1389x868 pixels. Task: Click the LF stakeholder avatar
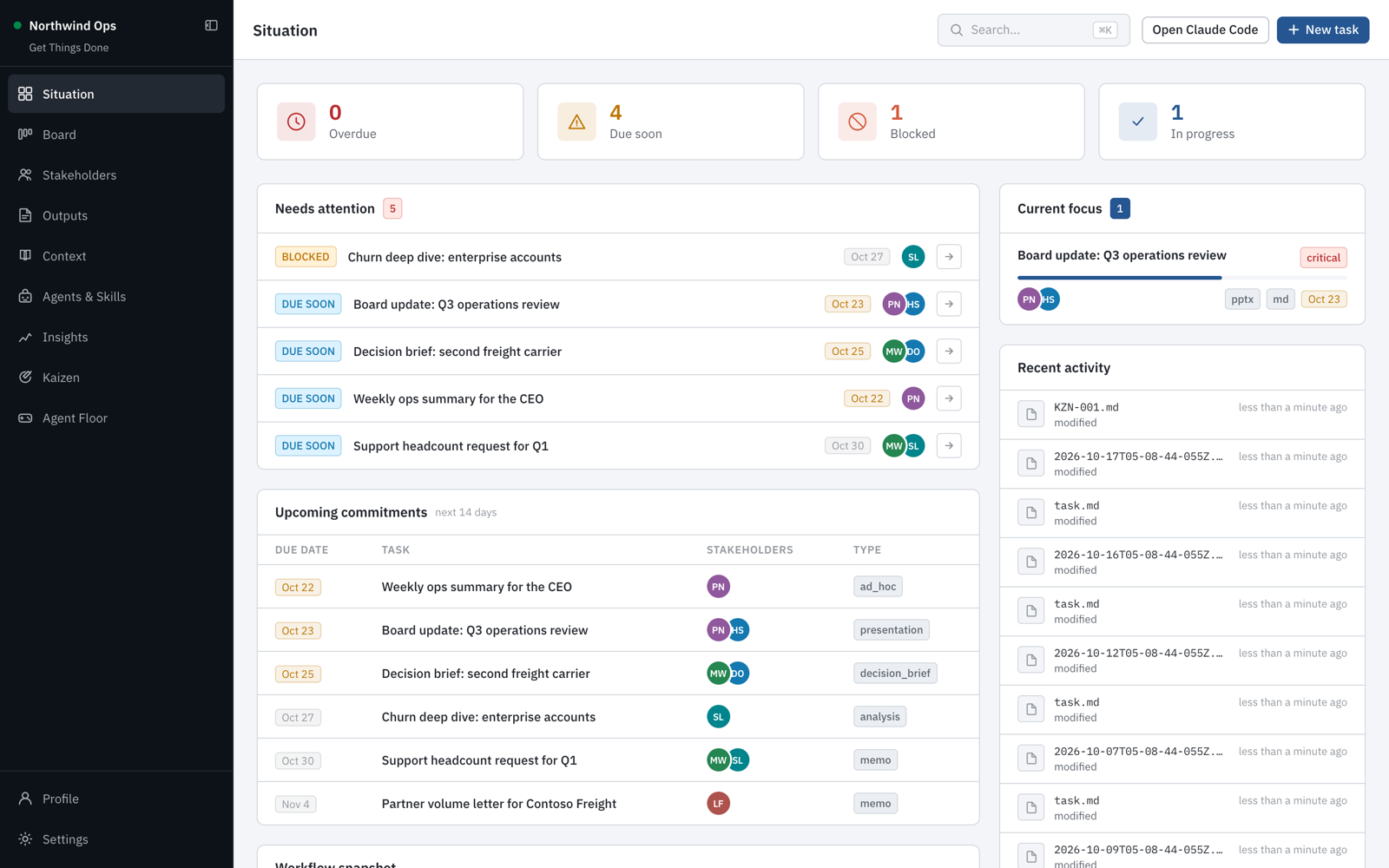tap(718, 804)
